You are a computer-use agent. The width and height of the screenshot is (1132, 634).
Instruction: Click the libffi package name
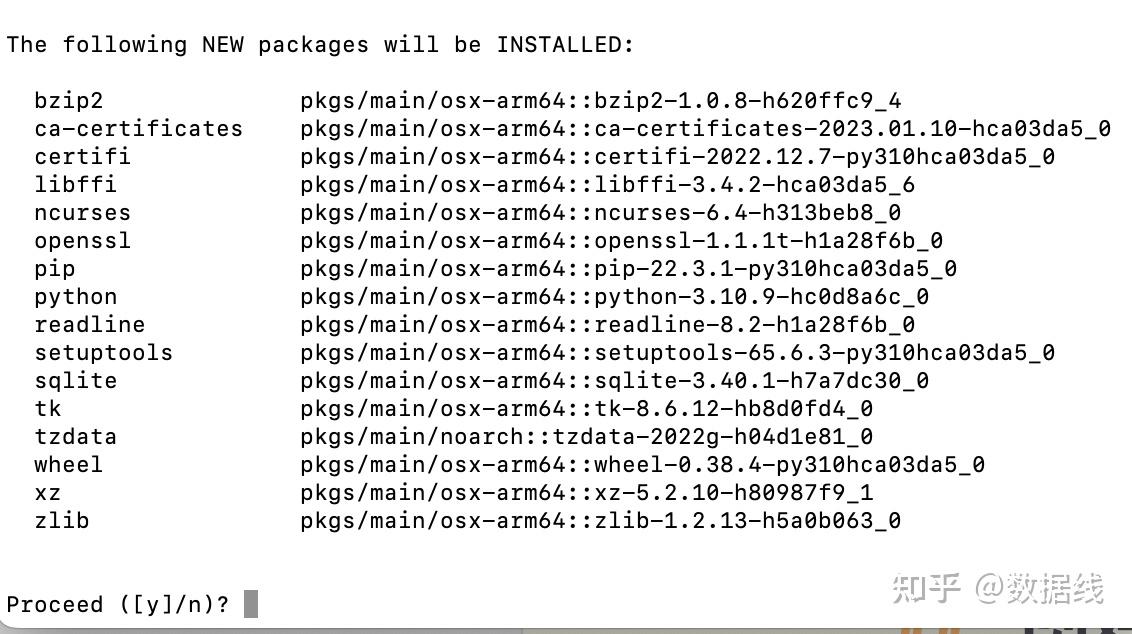tap(75, 185)
